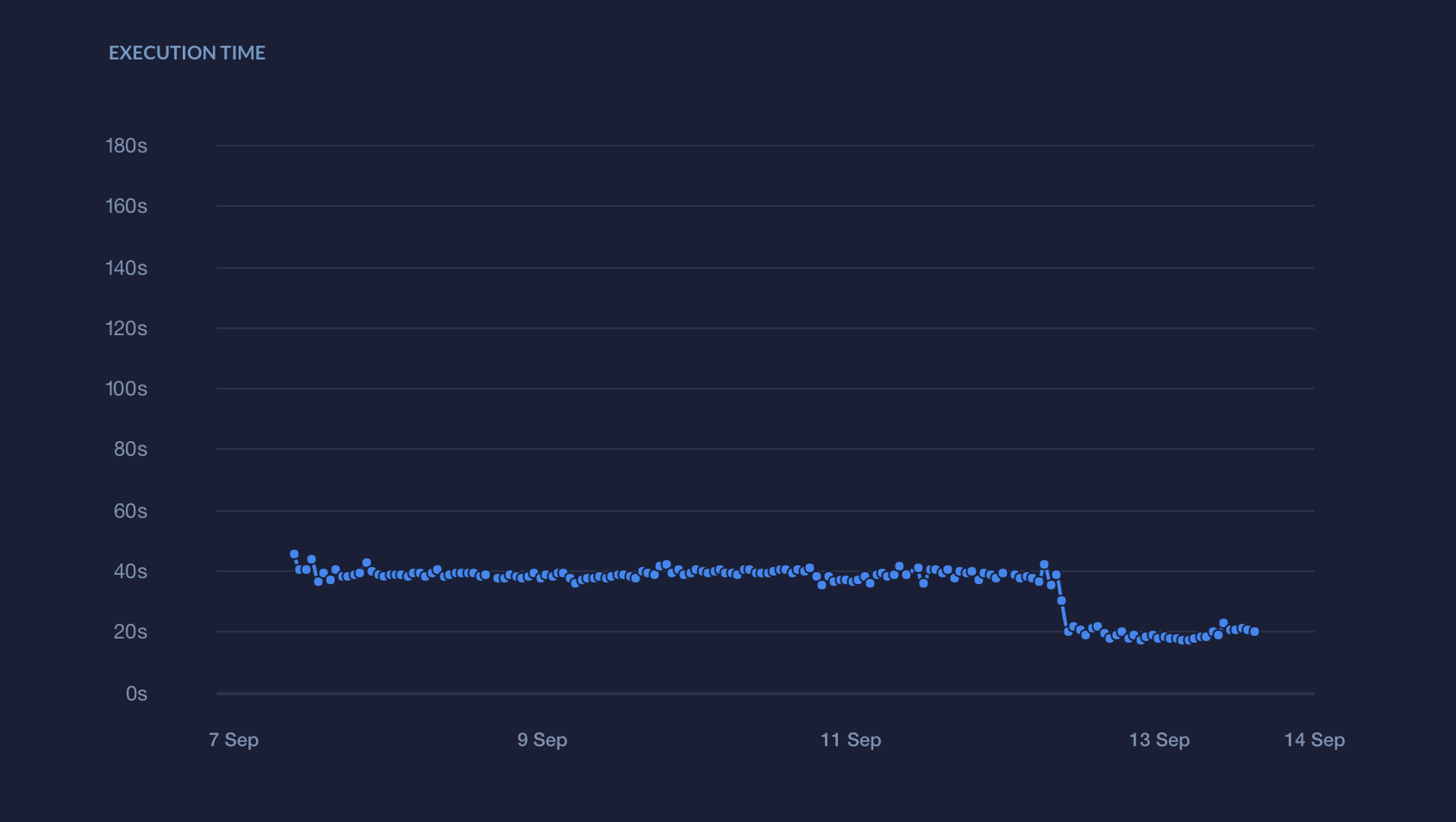Click the 160s y-axis label

pos(126,206)
